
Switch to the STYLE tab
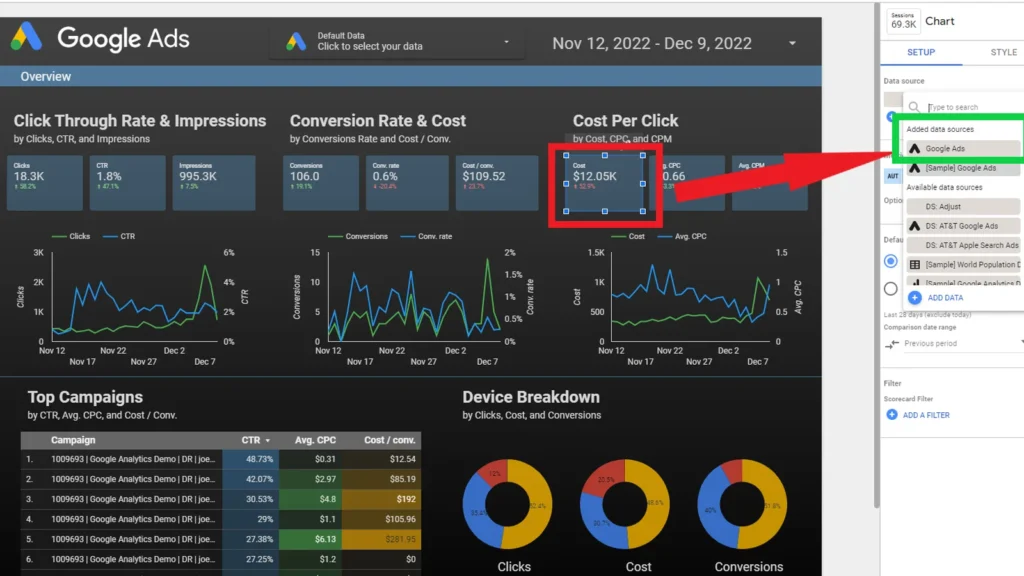coord(1003,52)
